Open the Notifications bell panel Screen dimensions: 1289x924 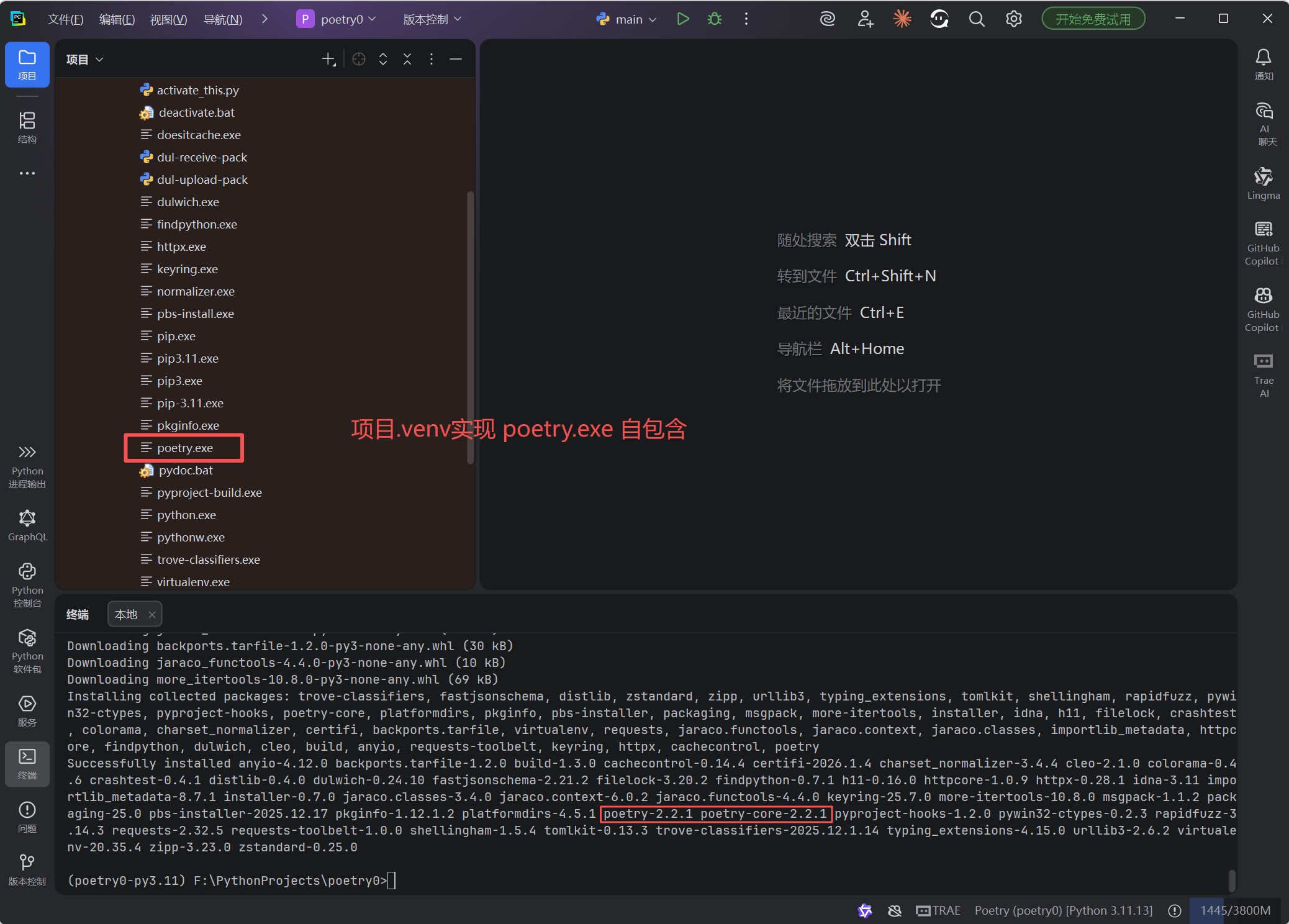point(1263,64)
